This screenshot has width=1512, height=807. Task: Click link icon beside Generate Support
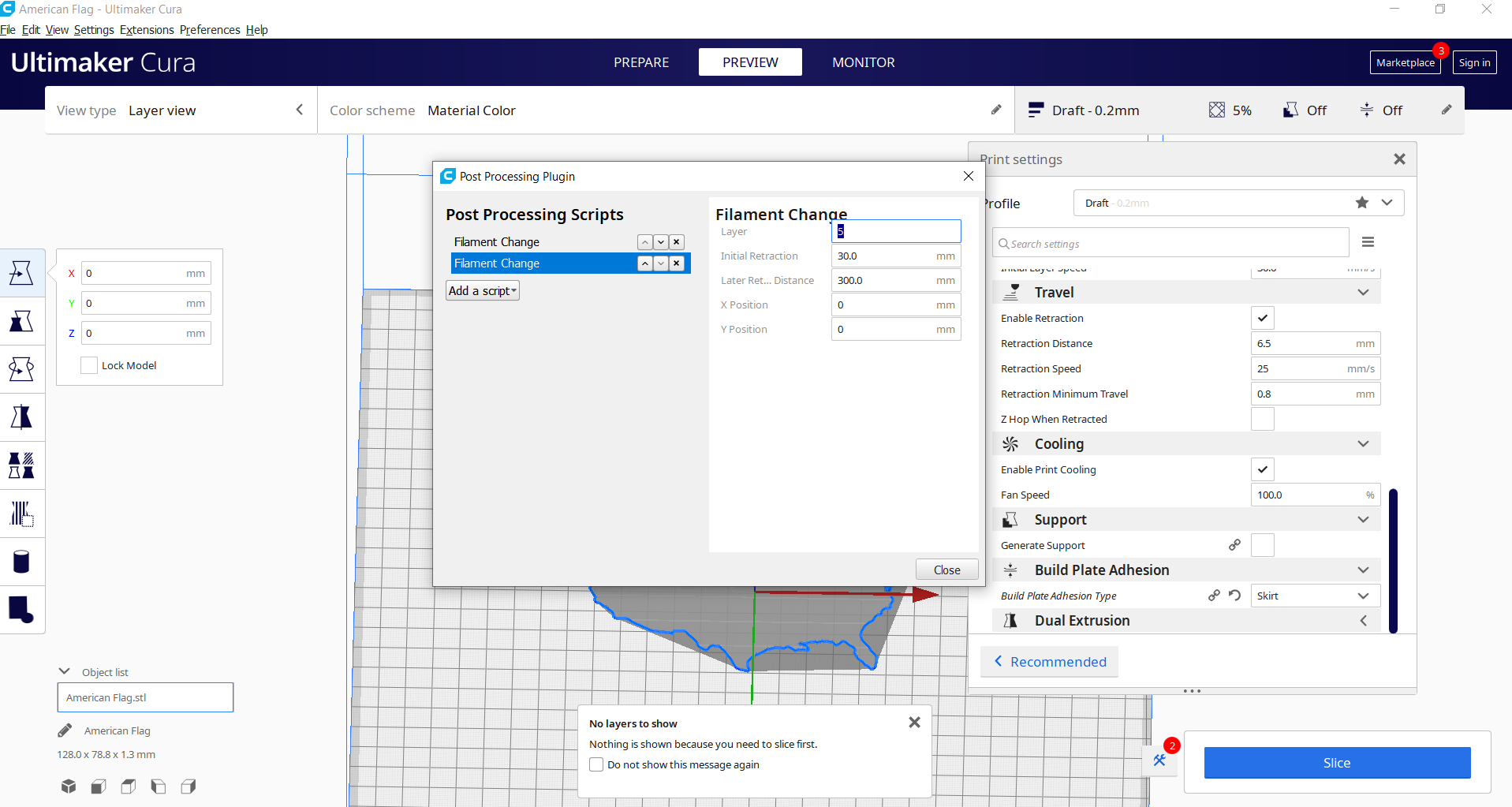pyautogui.click(x=1235, y=545)
